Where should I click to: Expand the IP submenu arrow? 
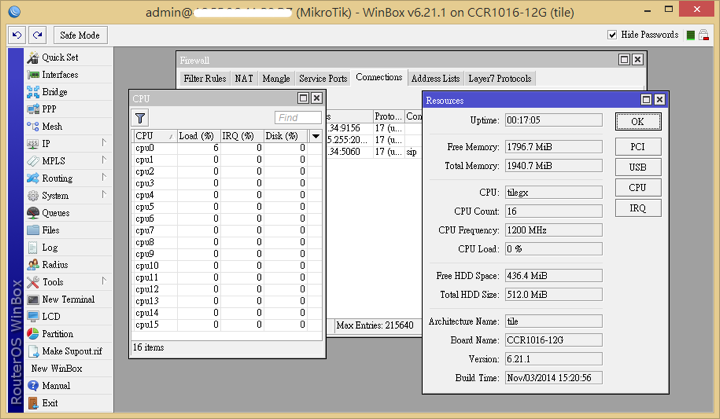point(104,143)
